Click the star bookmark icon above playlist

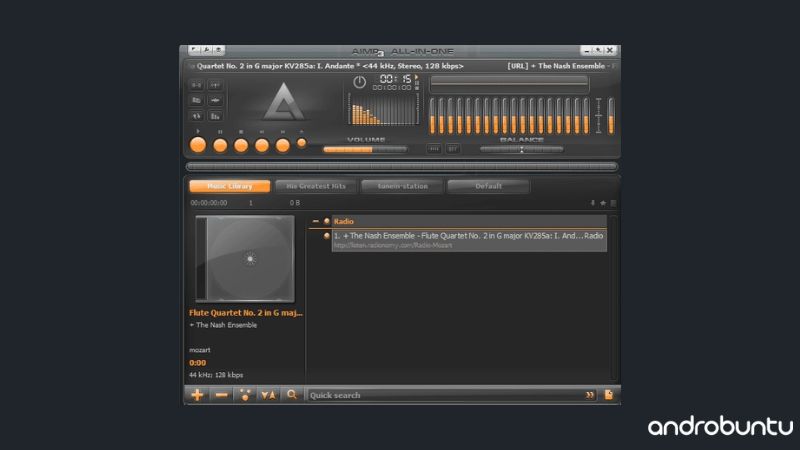tap(603, 203)
